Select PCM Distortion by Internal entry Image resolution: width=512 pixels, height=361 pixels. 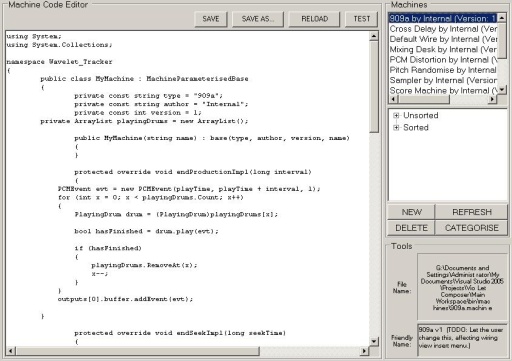(x=443, y=60)
